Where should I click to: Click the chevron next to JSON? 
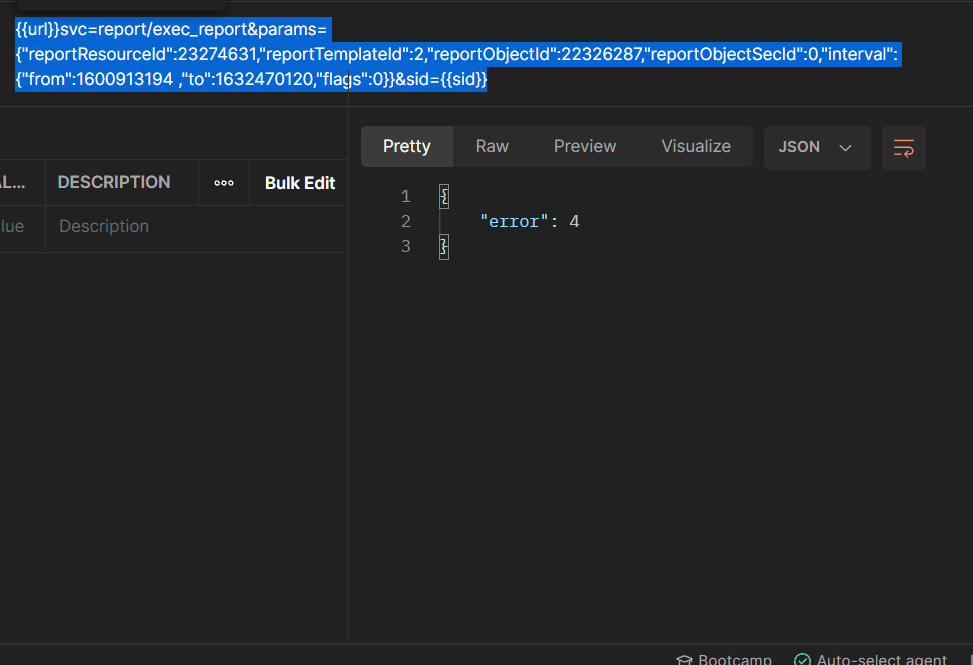coord(845,148)
